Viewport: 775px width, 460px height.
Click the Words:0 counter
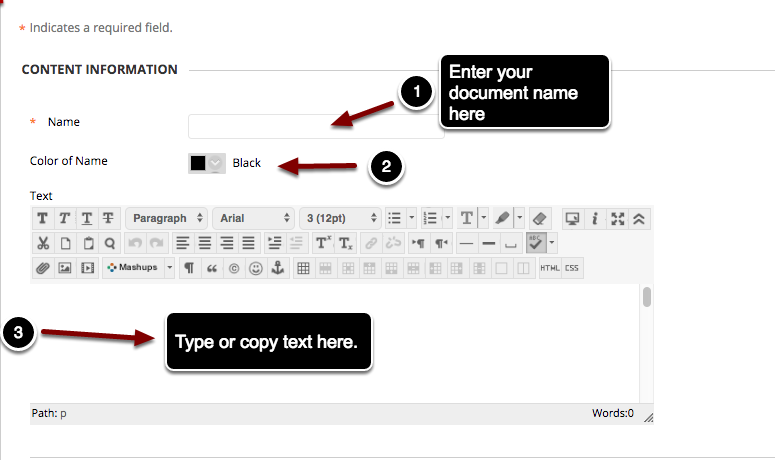(612, 413)
